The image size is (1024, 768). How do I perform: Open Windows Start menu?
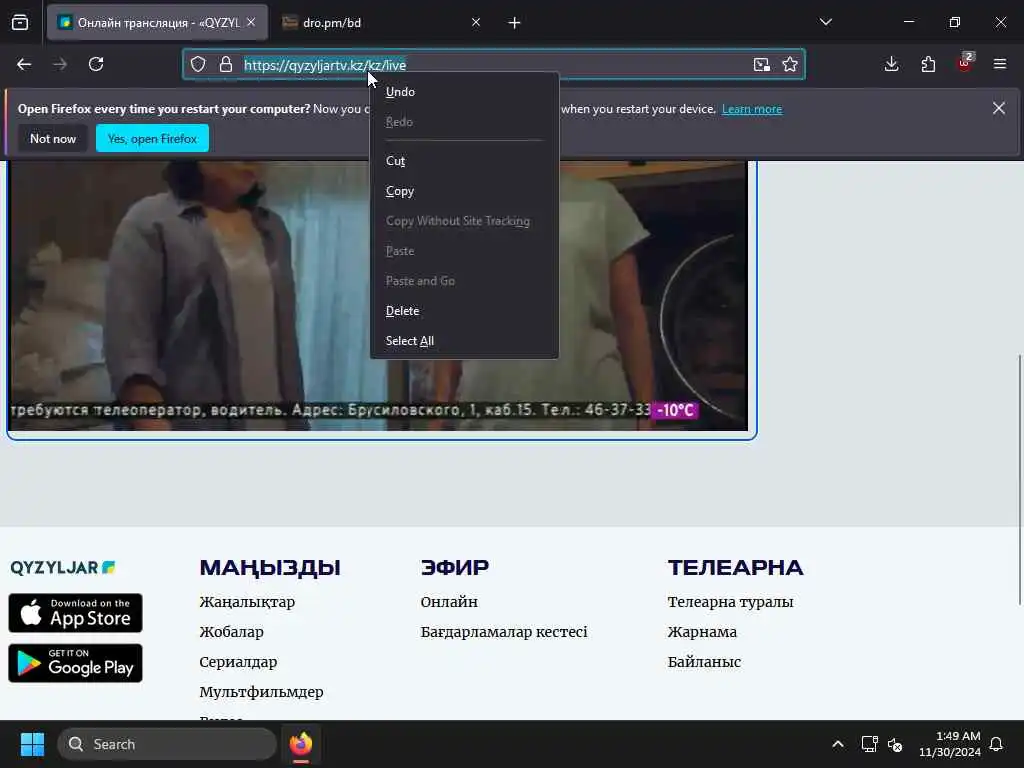(32, 744)
